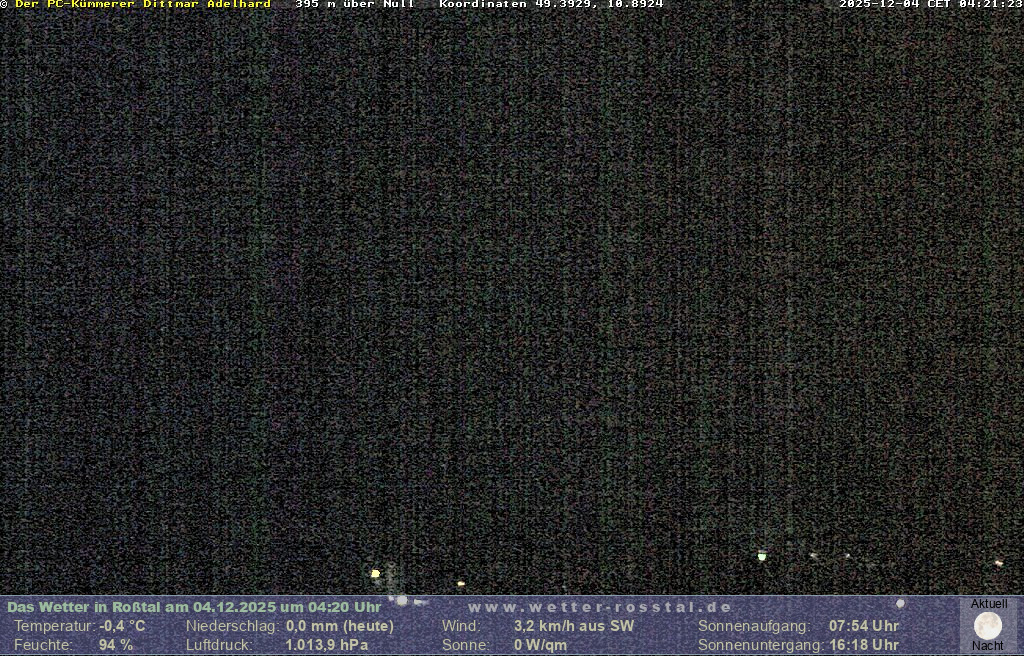Click the copyright symbol in the top-left corner
The image size is (1024, 656).
pyautogui.click(x=4, y=5)
